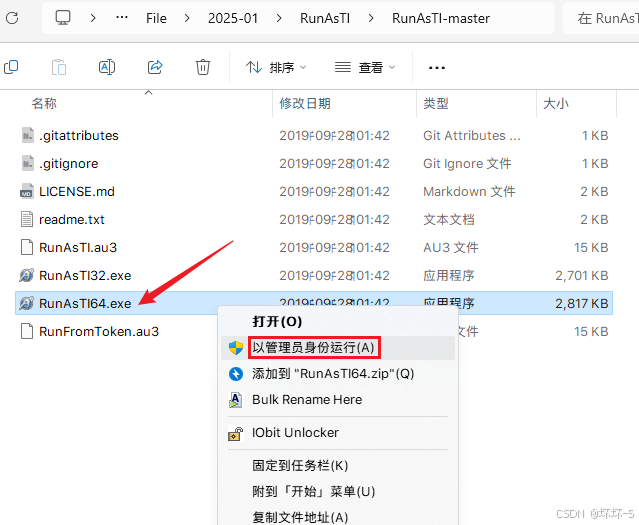Expand chevron after the monitor icon
The width and height of the screenshot is (639, 525).
pos(93,18)
